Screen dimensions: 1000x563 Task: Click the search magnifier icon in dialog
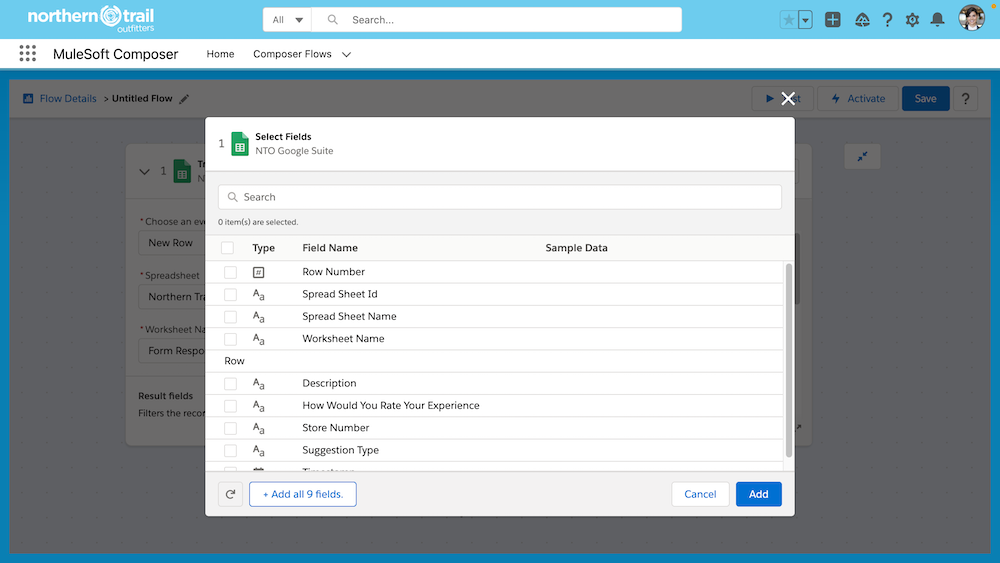click(x=233, y=197)
